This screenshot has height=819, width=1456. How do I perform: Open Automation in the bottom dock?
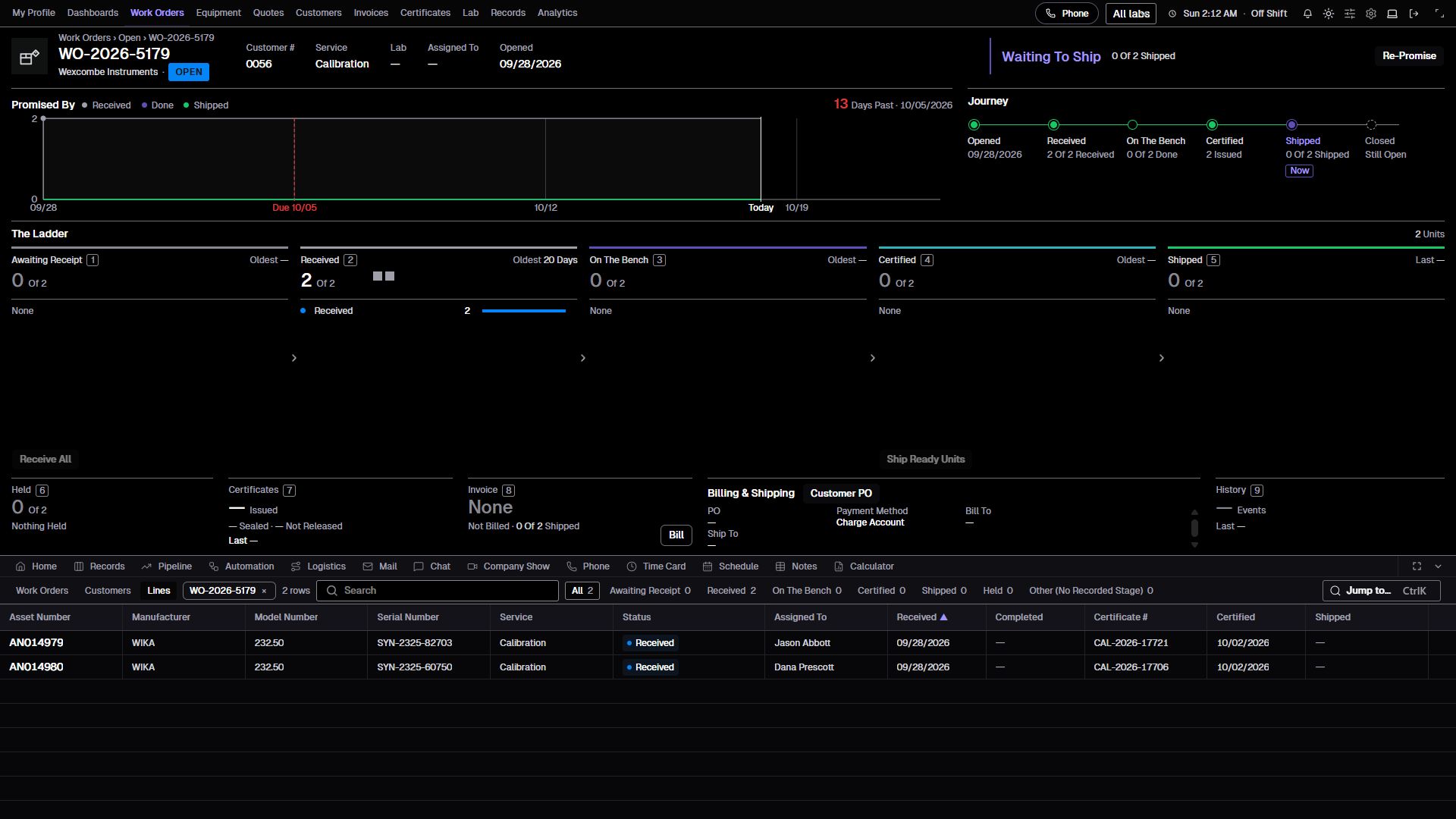241,566
